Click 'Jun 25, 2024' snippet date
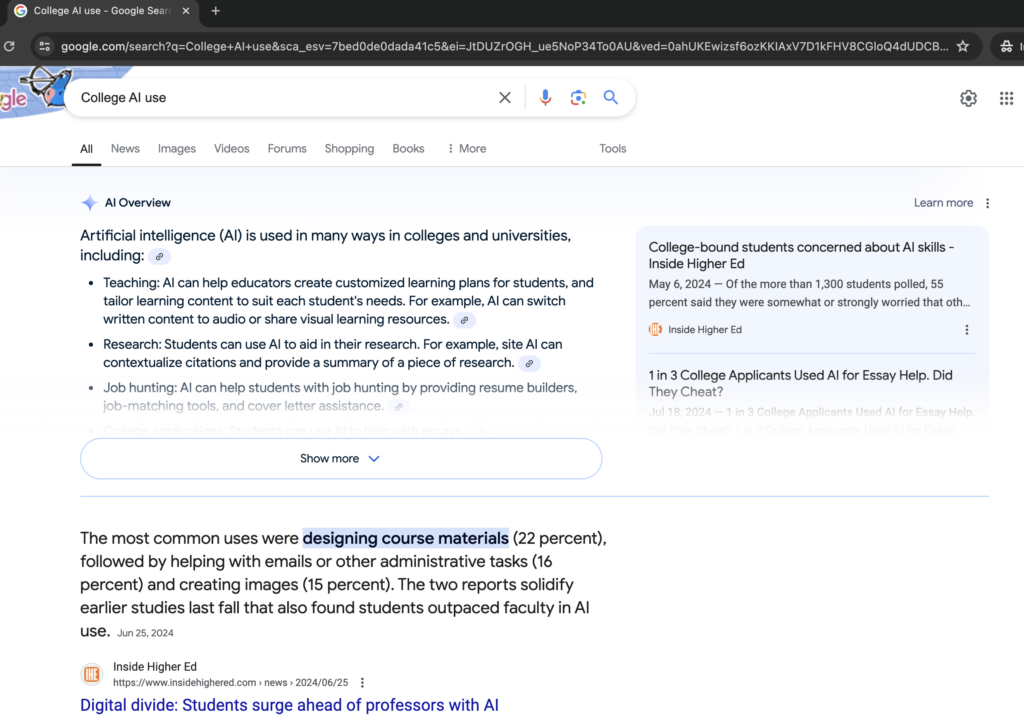The width and height of the screenshot is (1024, 719). tap(145, 633)
